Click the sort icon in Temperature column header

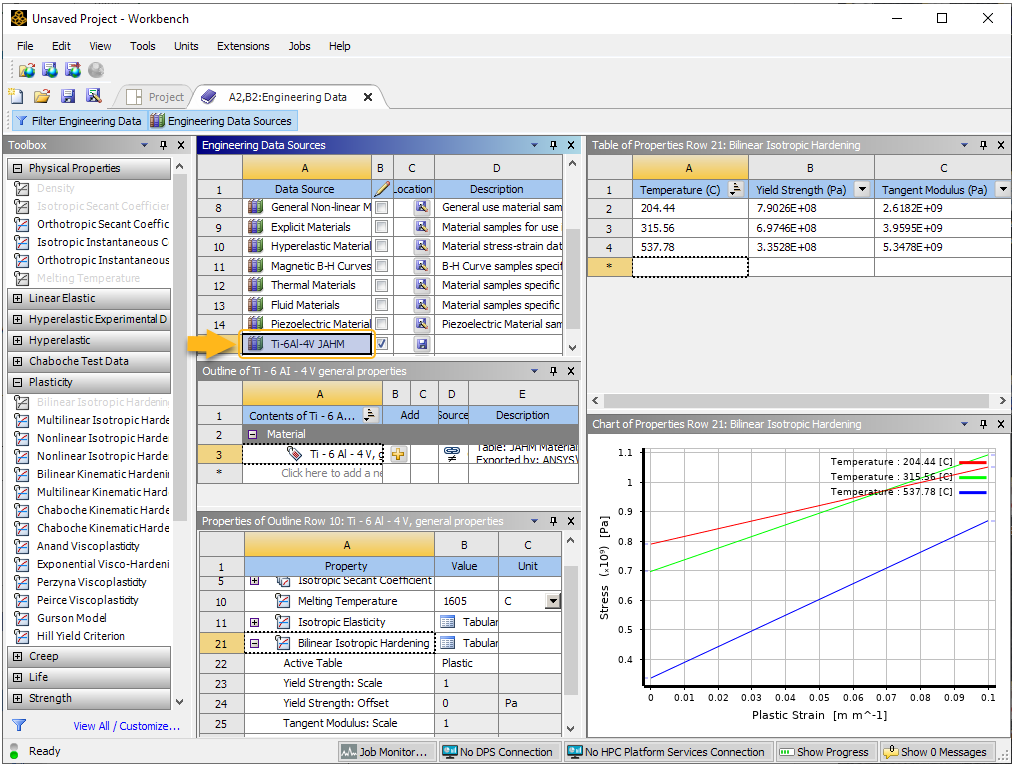tap(735, 189)
